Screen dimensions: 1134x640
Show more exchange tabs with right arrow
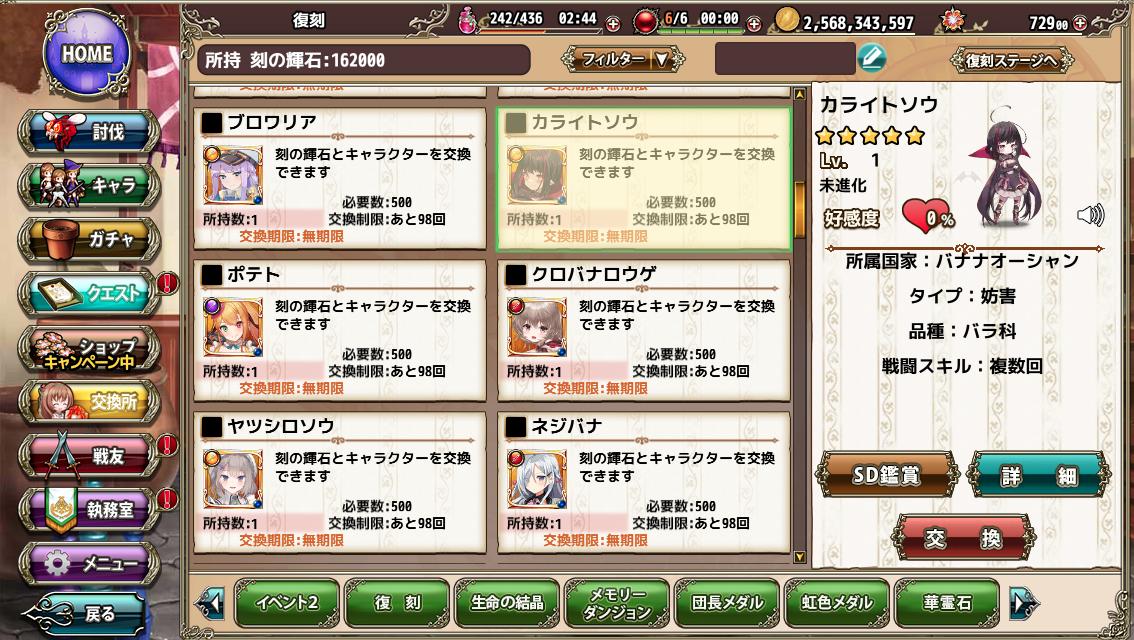[1023, 603]
